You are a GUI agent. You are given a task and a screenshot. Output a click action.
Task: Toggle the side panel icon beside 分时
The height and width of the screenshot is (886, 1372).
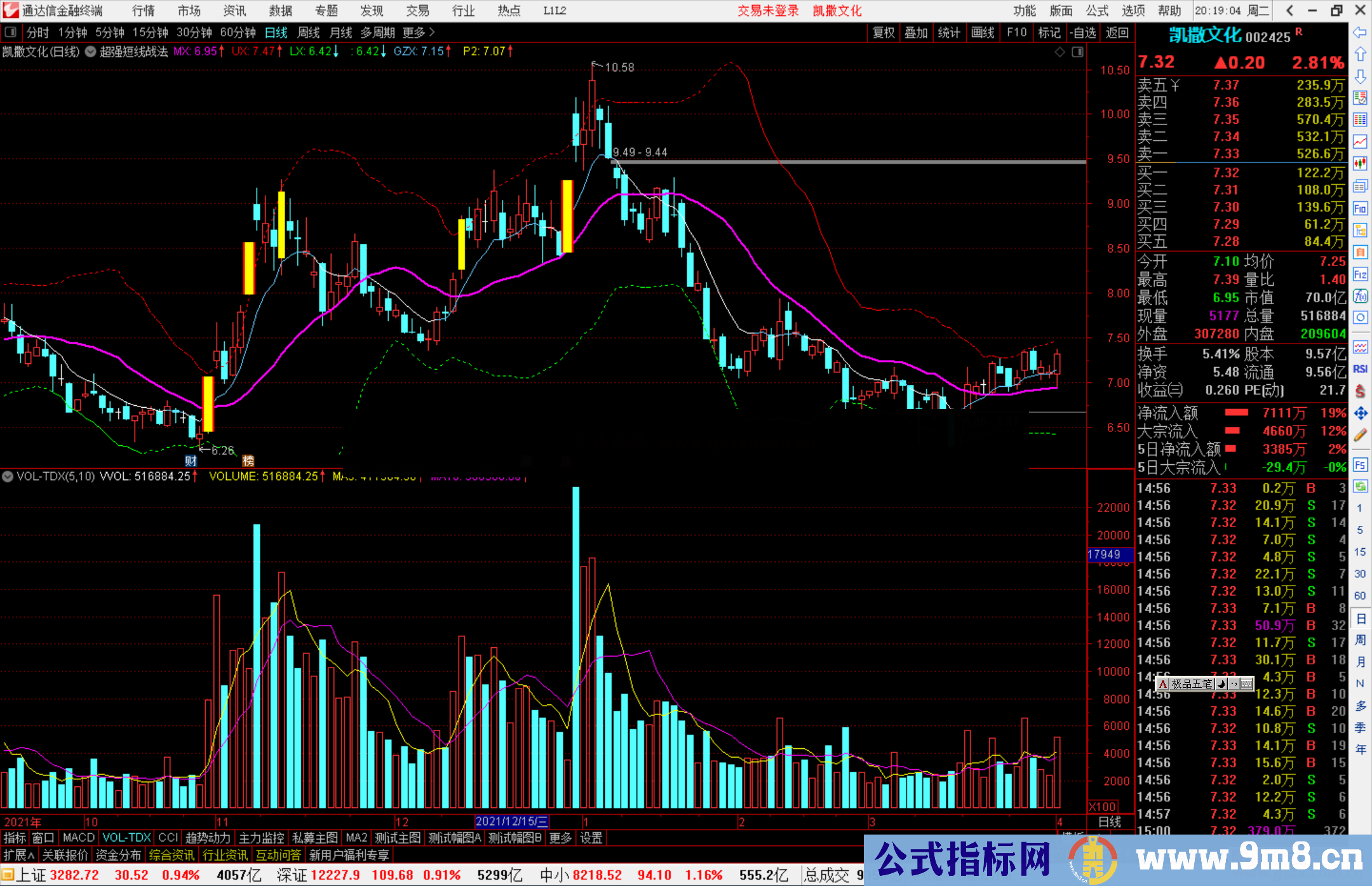[x=11, y=32]
